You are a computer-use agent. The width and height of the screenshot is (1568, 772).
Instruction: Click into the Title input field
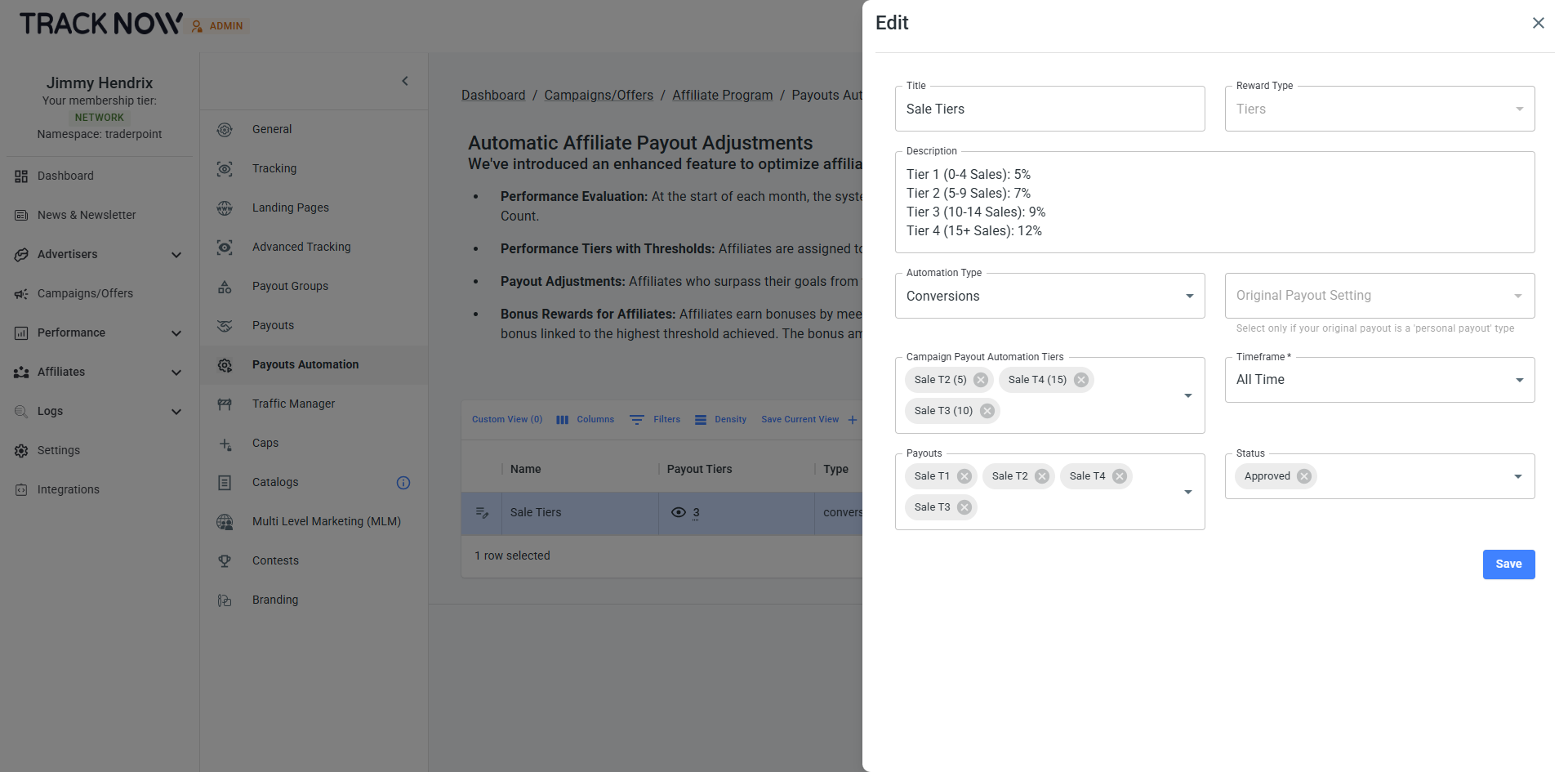[x=1049, y=109]
